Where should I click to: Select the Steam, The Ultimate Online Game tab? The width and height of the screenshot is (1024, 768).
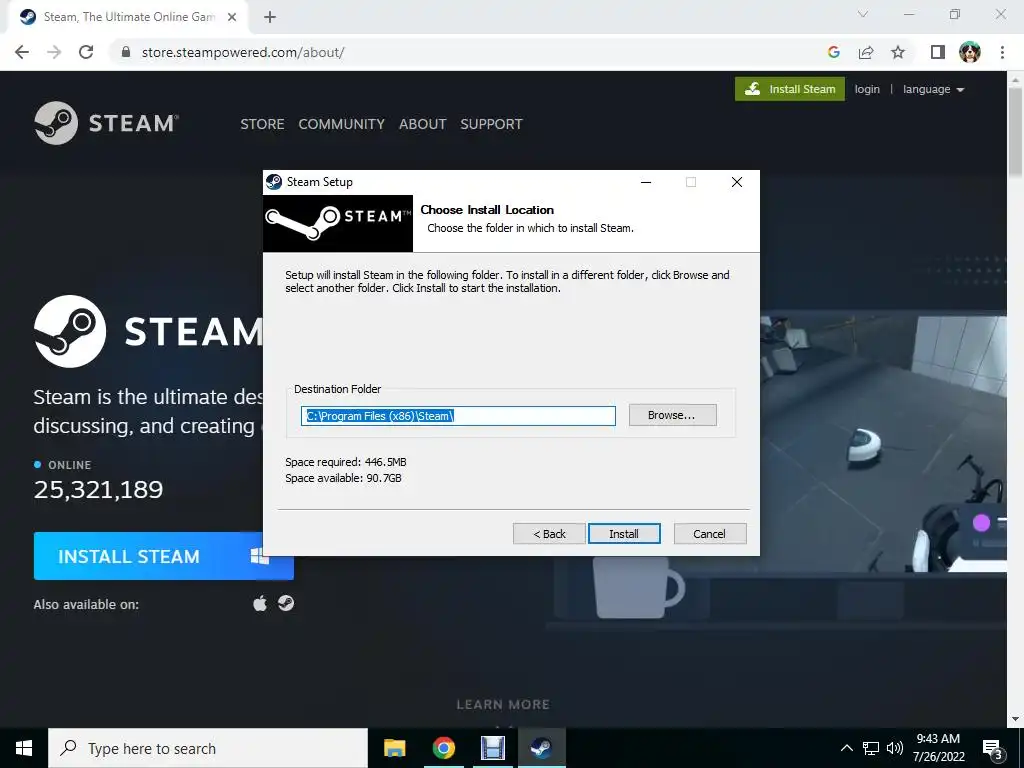(127, 17)
